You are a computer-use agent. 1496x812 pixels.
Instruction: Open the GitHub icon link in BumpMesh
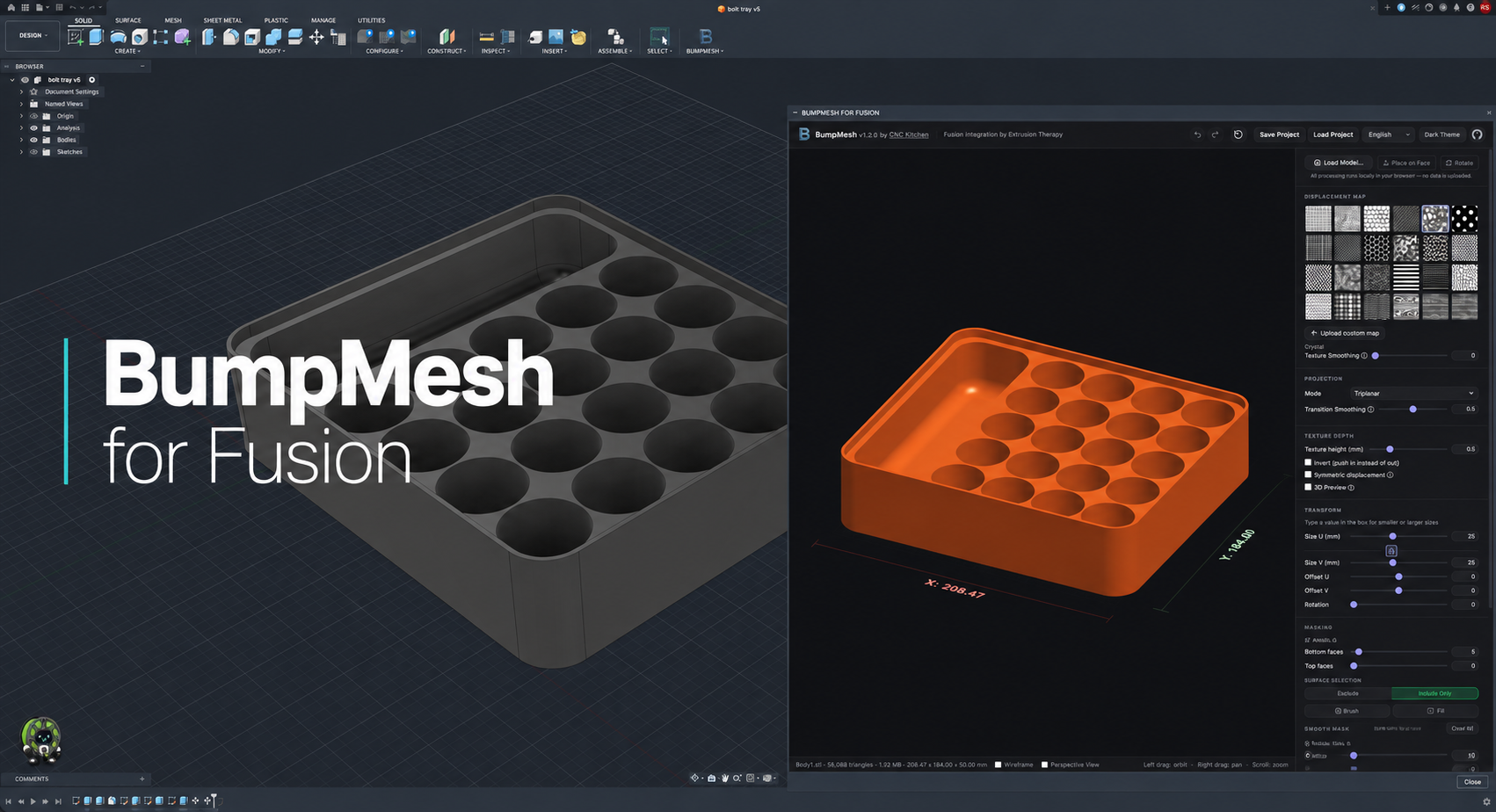[x=1477, y=134]
